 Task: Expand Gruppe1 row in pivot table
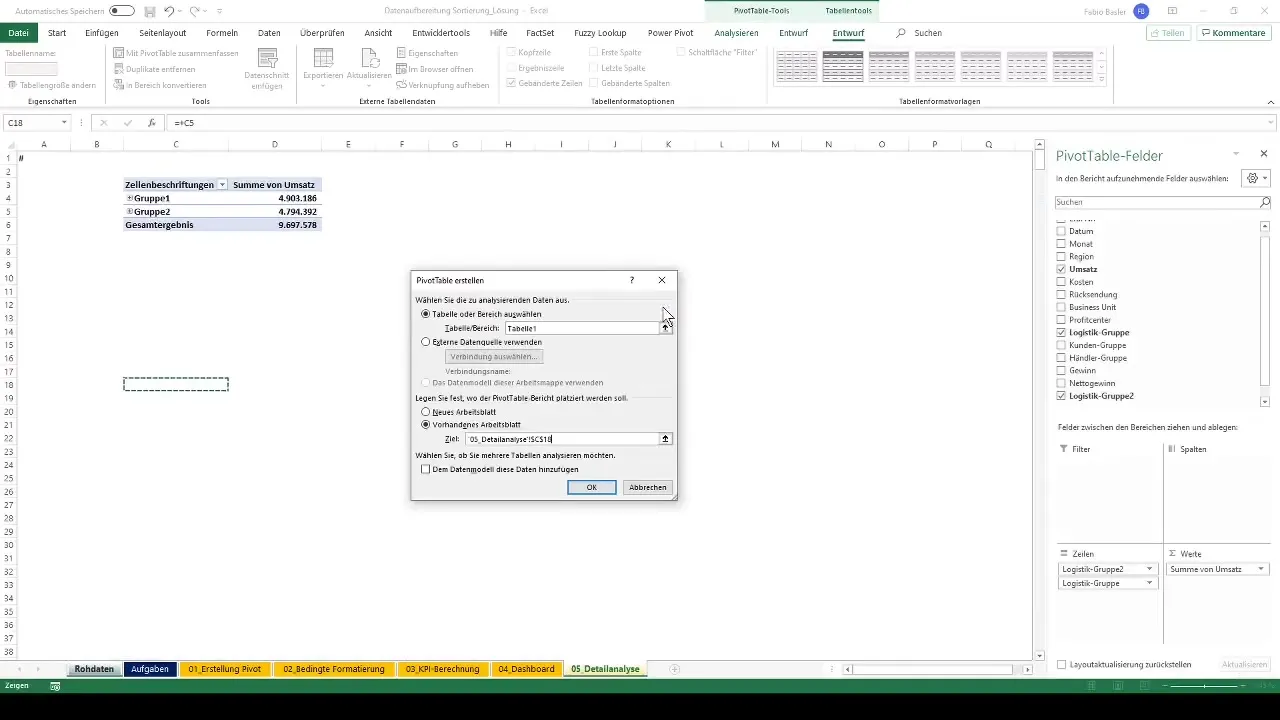tap(129, 199)
